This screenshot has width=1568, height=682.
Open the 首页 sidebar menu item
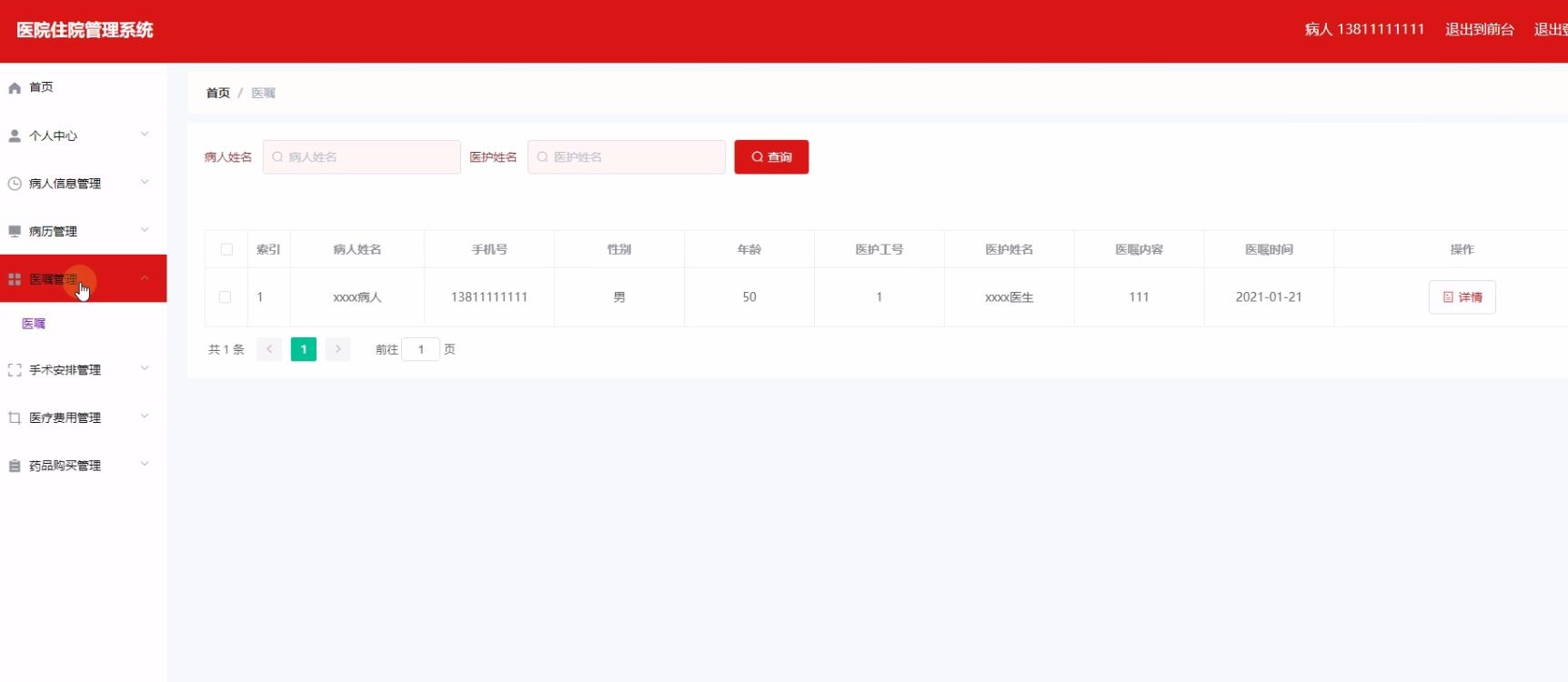pos(84,87)
